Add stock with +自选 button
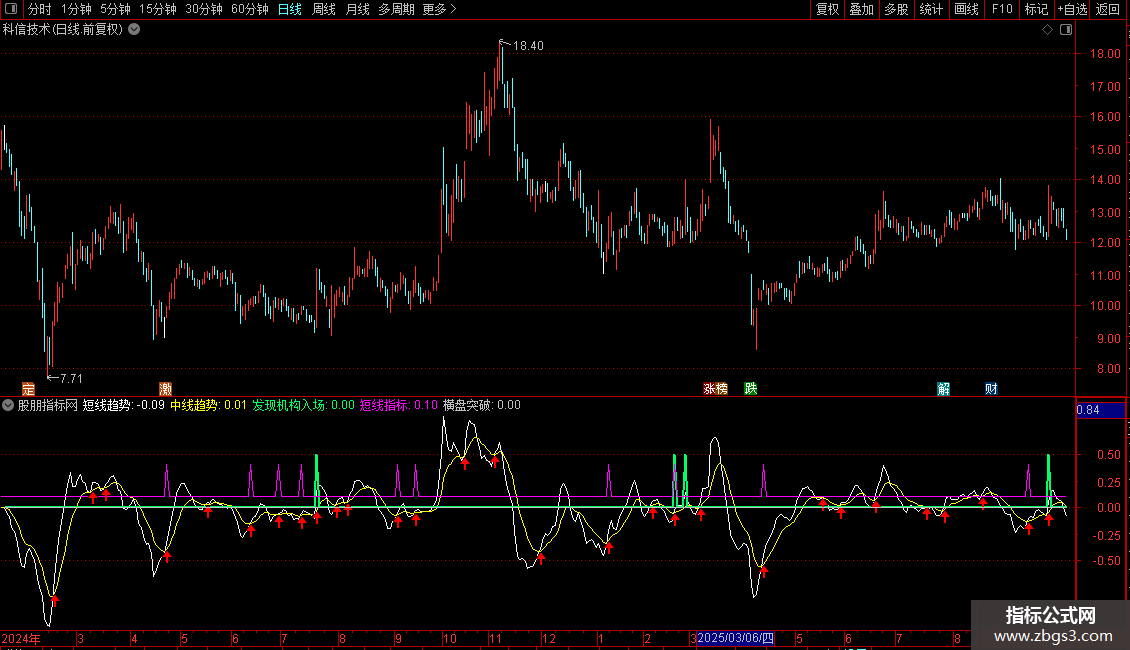Screen dimensions: 1130x650 (x=1072, y=9)
